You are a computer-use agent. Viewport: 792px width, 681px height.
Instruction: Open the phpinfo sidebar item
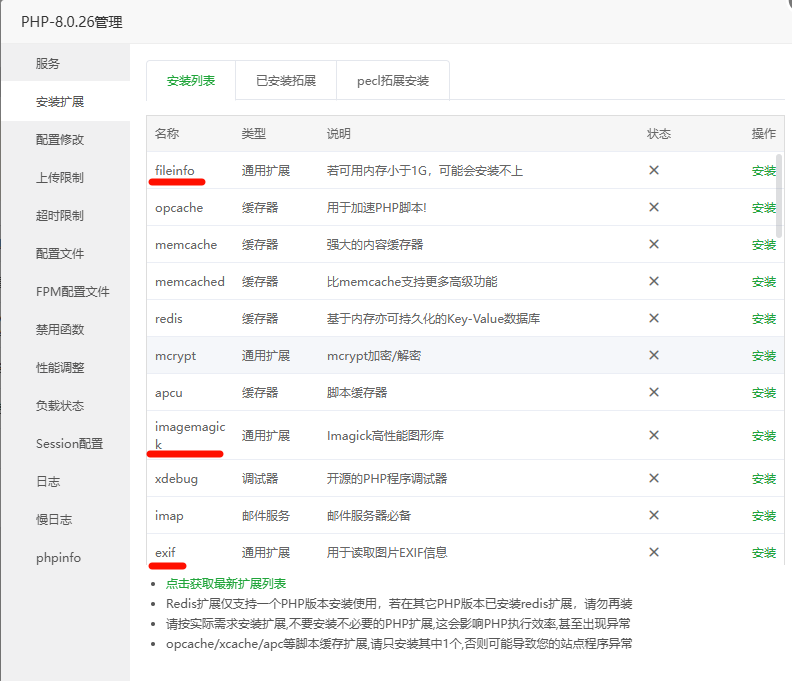click(58, 557)
